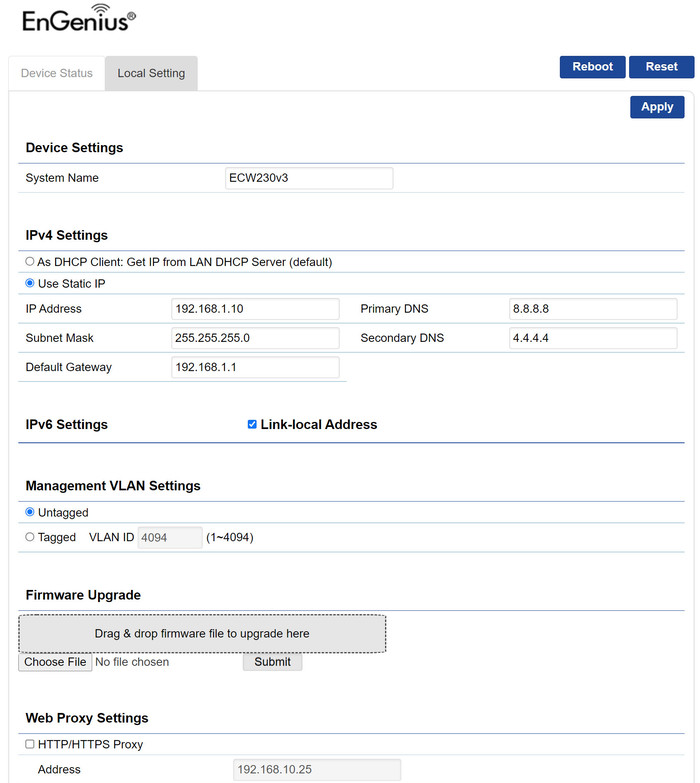Click the Reset button
The width and height of the screenshot is (700, 783).
(x=661, y=67)
